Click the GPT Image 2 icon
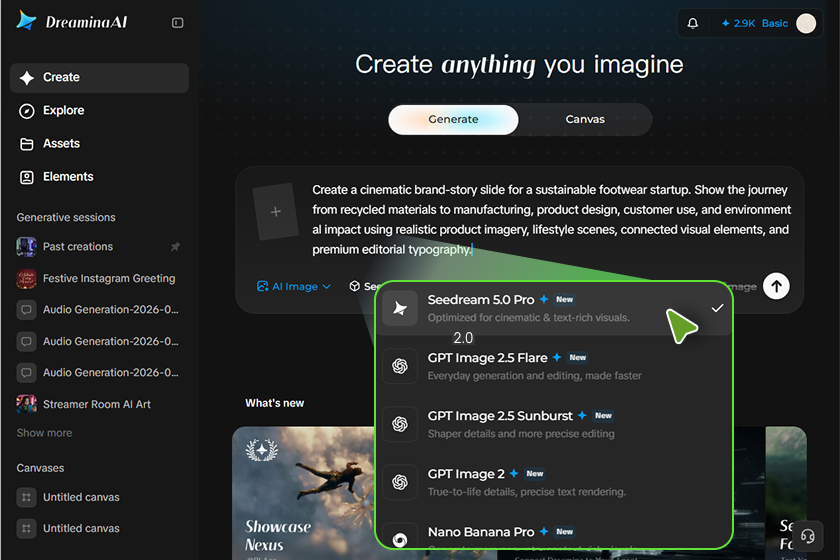 click(x=400, y=482)
